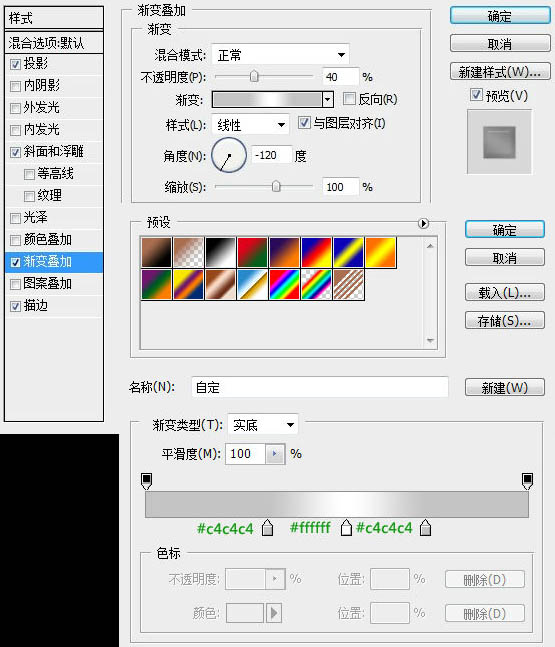Select the rainbow spectrum gradient preset
555x647 pixels.
point(284,284)
